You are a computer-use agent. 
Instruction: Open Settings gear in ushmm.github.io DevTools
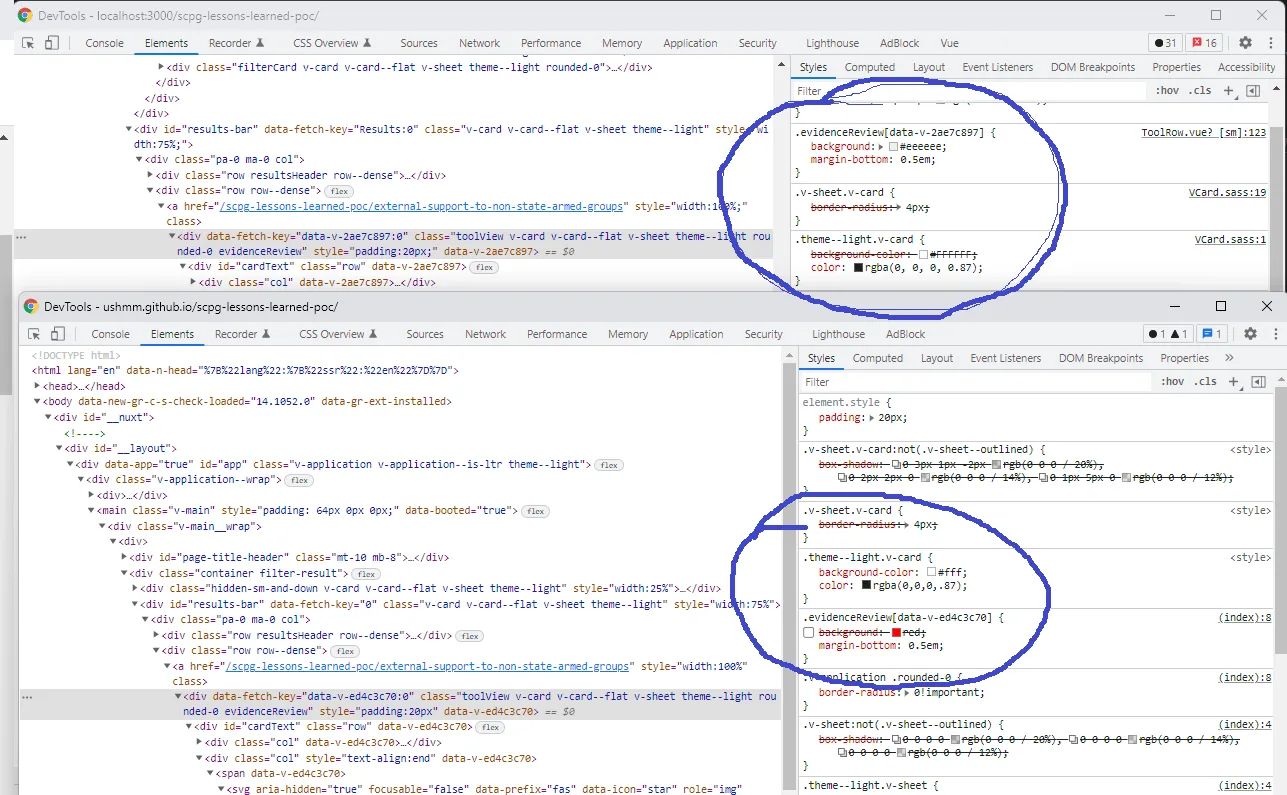pos(1250,334)
